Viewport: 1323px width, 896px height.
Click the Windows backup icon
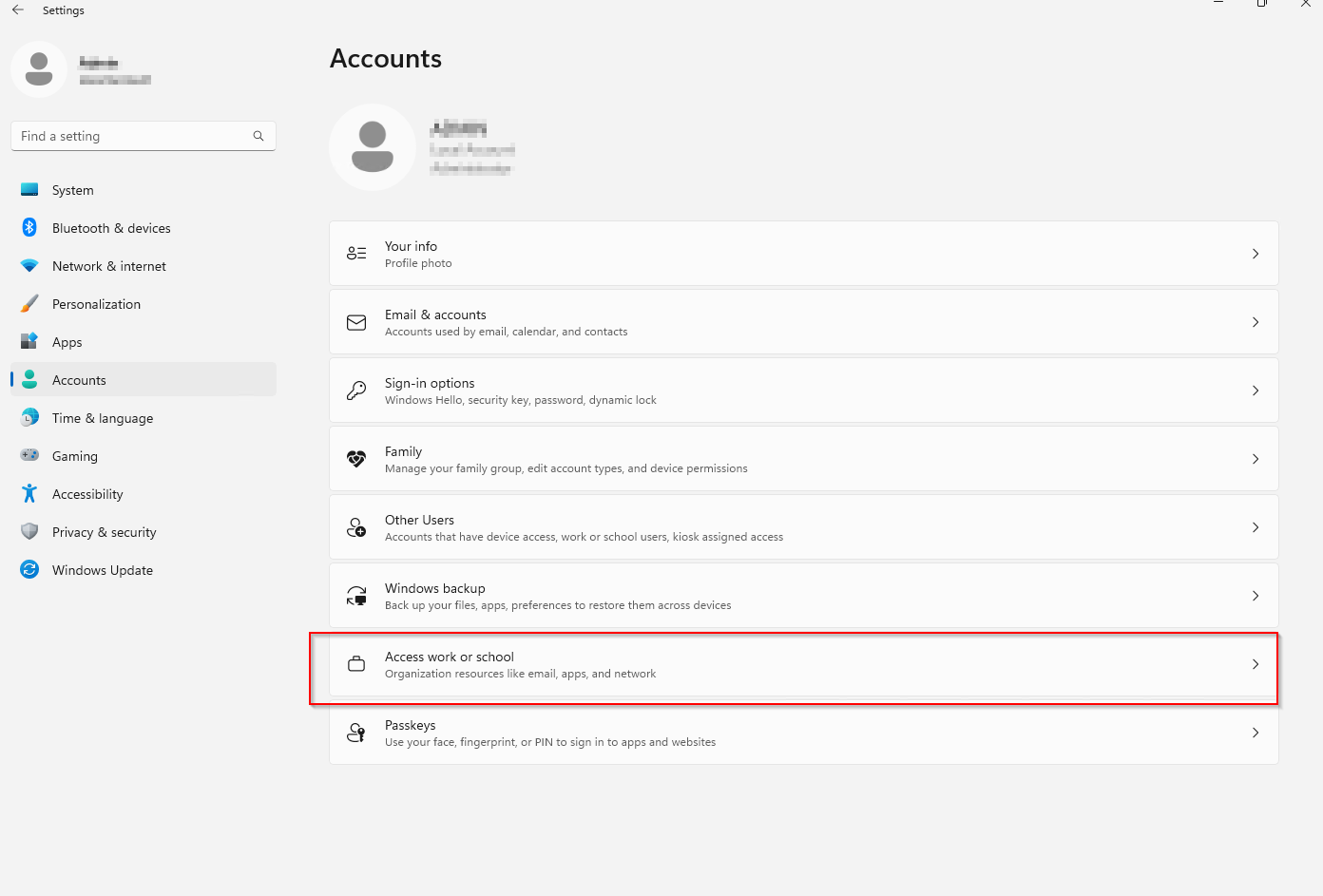tap(356, 596)
